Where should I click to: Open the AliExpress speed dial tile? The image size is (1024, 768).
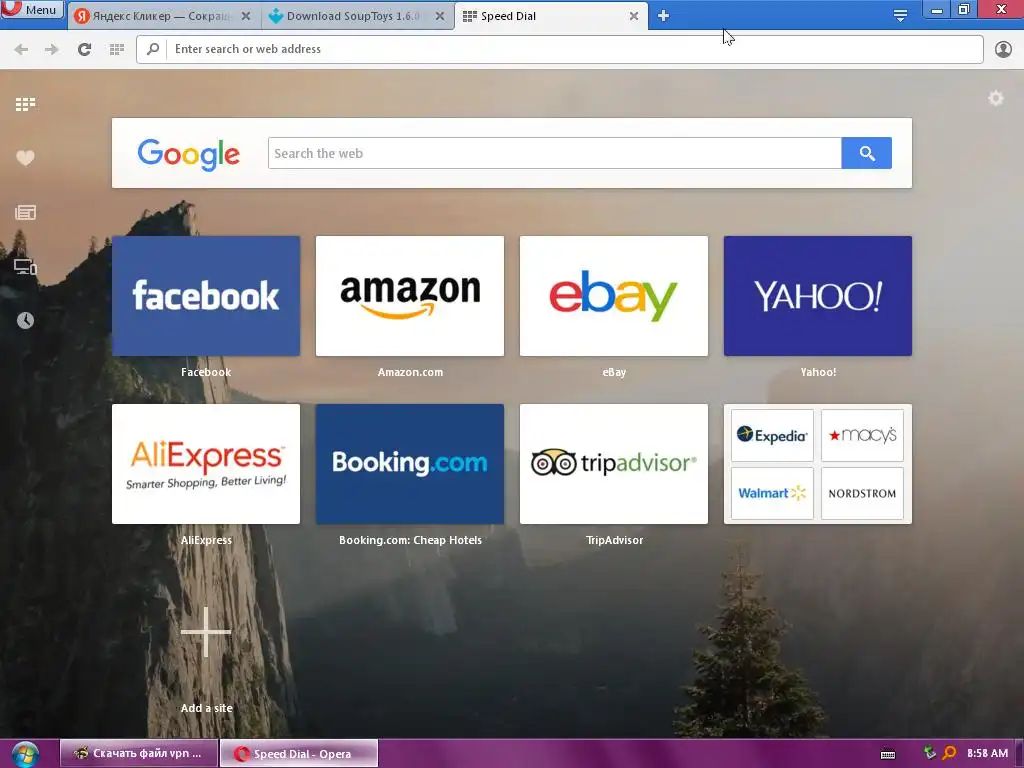point(206,464)
